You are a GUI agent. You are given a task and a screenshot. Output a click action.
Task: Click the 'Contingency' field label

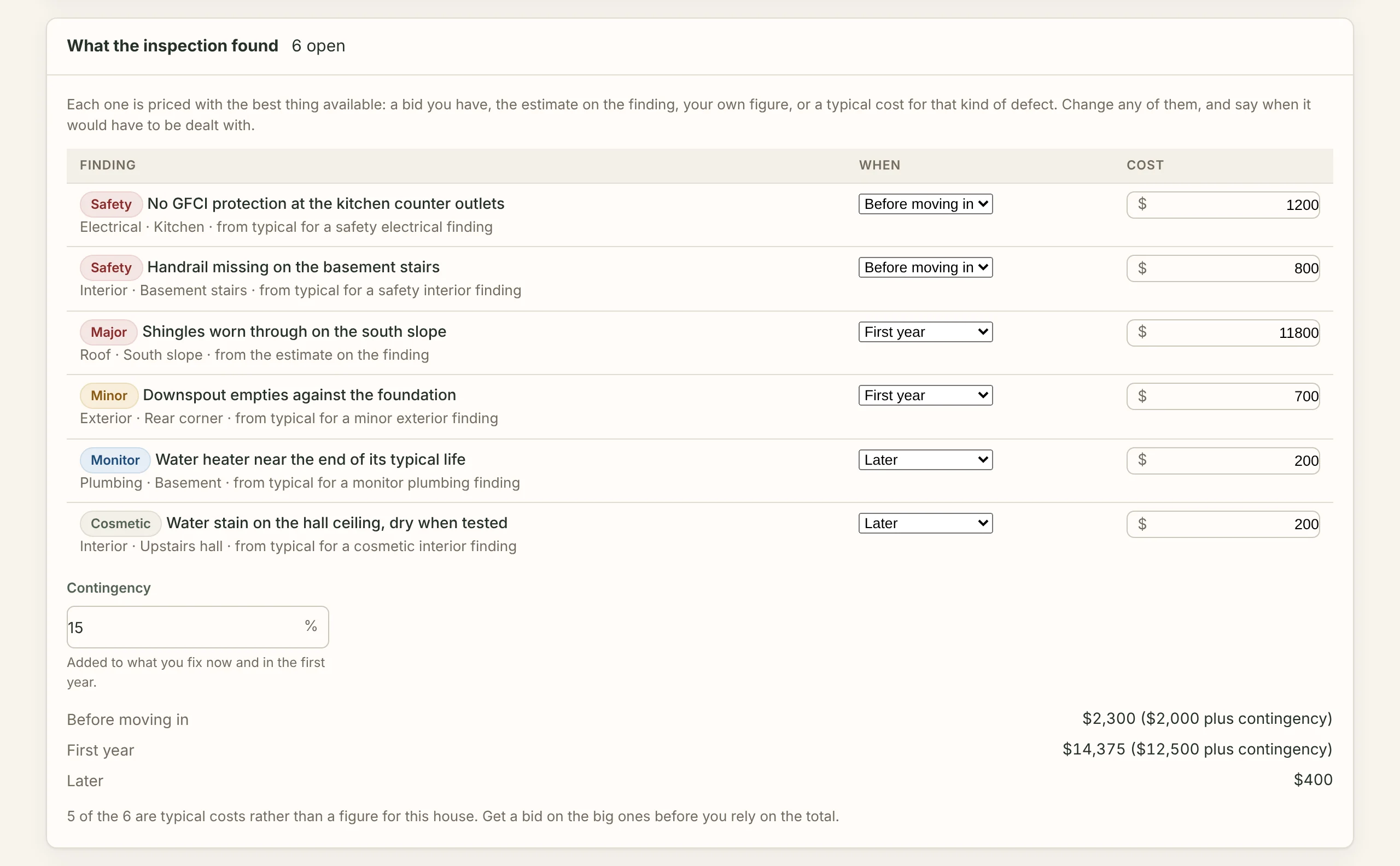(x=109, y=588)
